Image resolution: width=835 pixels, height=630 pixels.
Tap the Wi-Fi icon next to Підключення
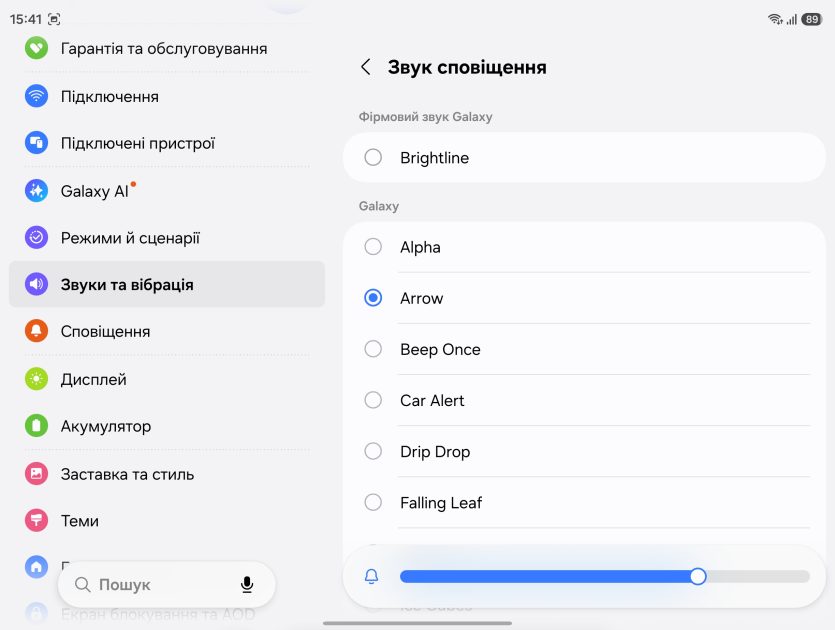36,96
